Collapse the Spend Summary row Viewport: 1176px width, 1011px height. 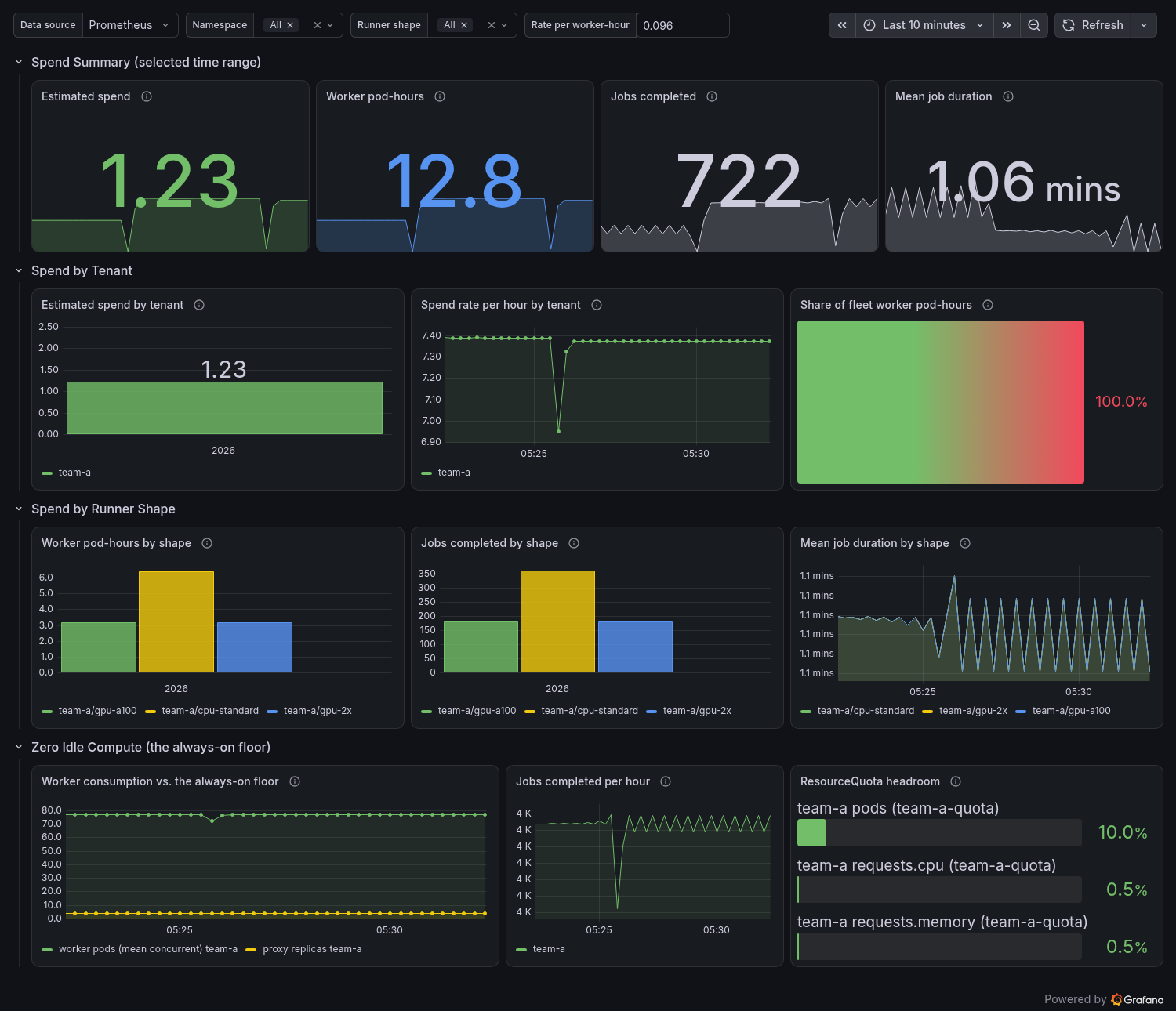[19, 62]
